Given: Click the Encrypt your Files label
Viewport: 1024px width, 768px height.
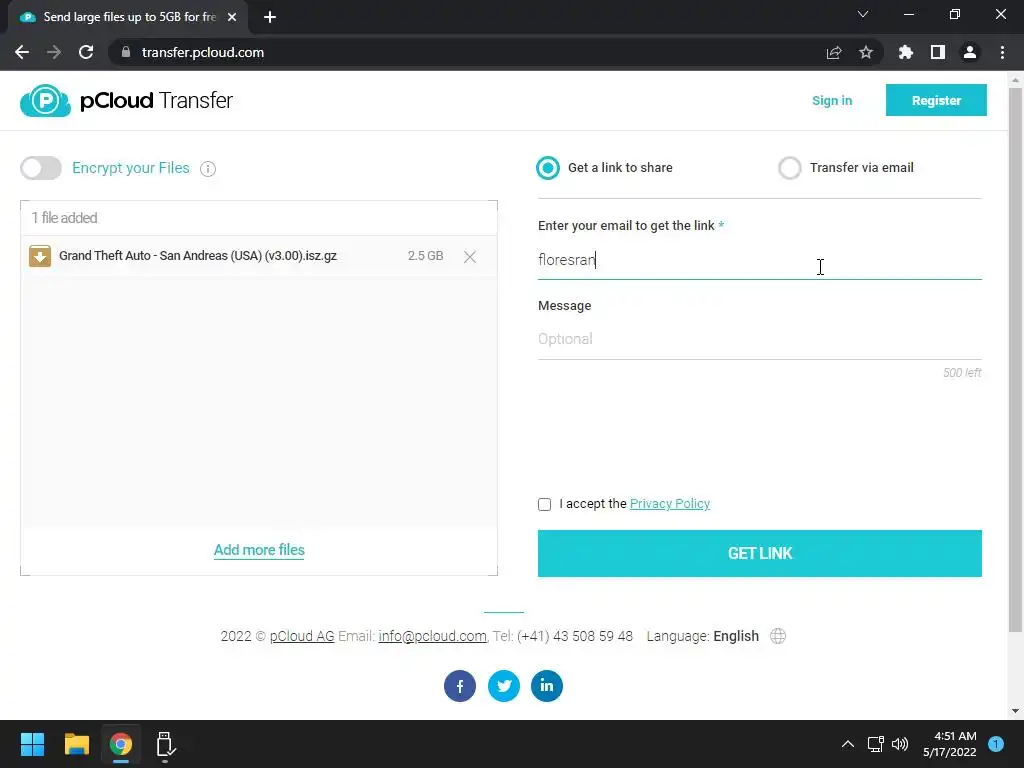Looking at the screenshot, I should tap(131, 168).
